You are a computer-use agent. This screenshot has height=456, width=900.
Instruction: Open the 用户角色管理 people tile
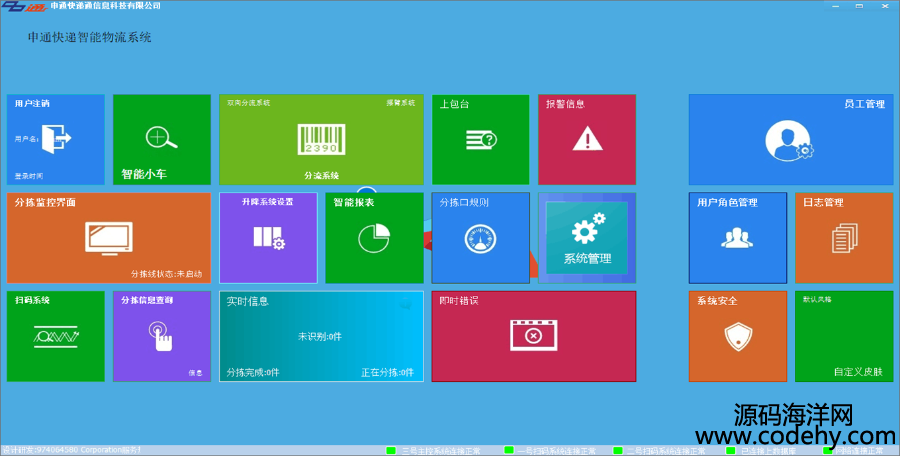point(738,238)
